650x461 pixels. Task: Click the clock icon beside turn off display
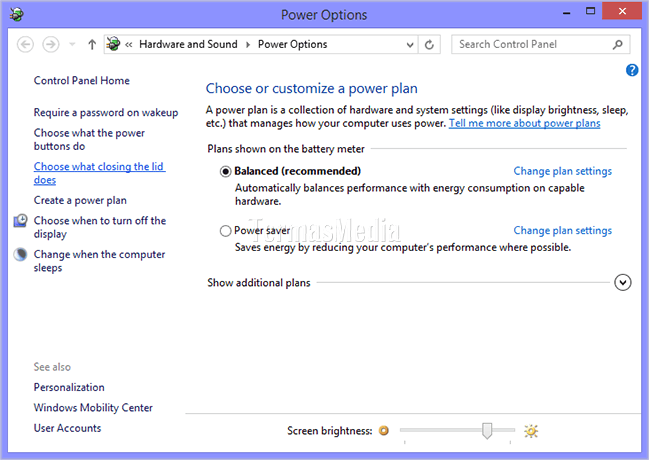click(21, 221)
